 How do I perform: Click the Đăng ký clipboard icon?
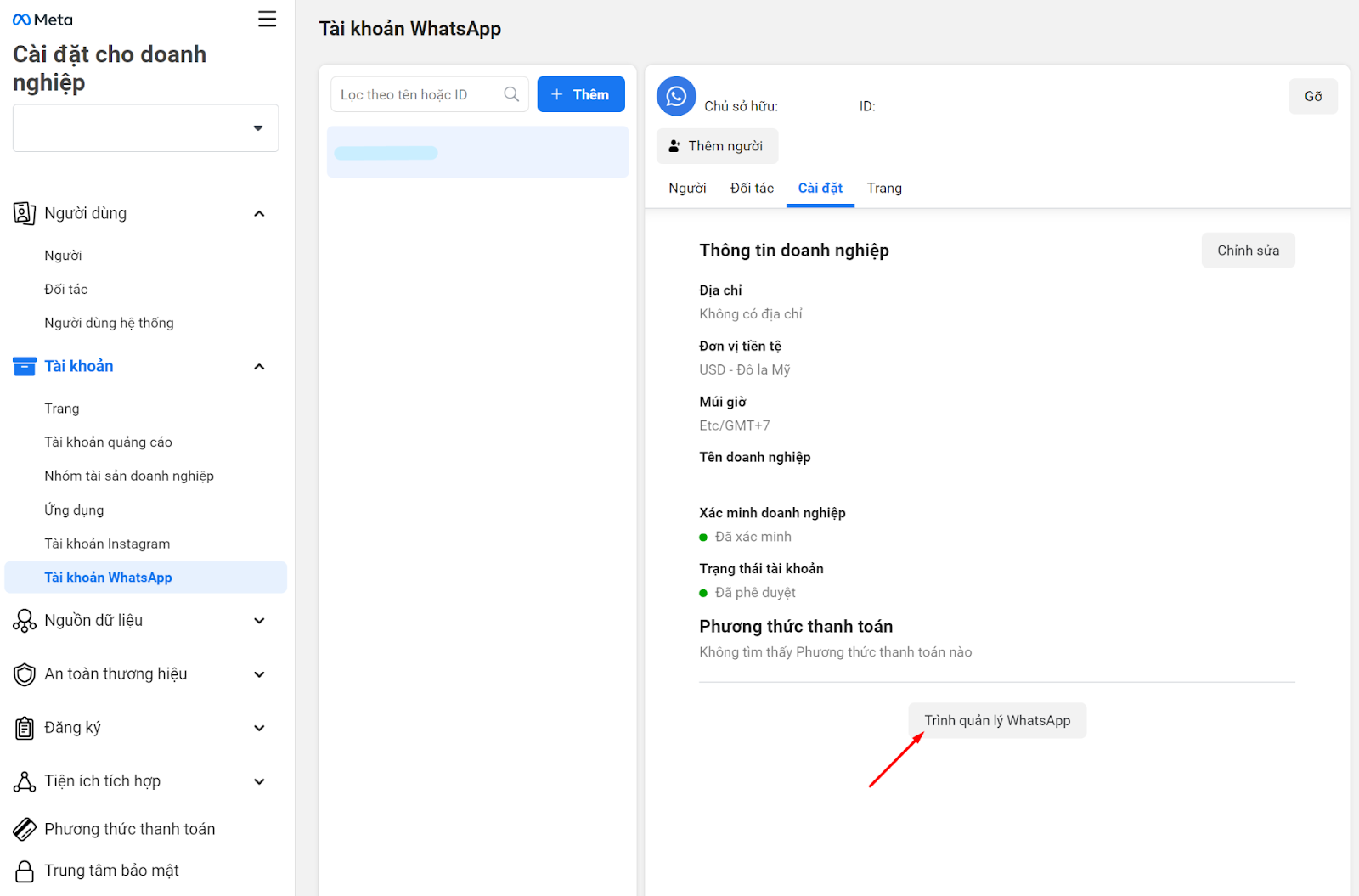pos(25,728)
